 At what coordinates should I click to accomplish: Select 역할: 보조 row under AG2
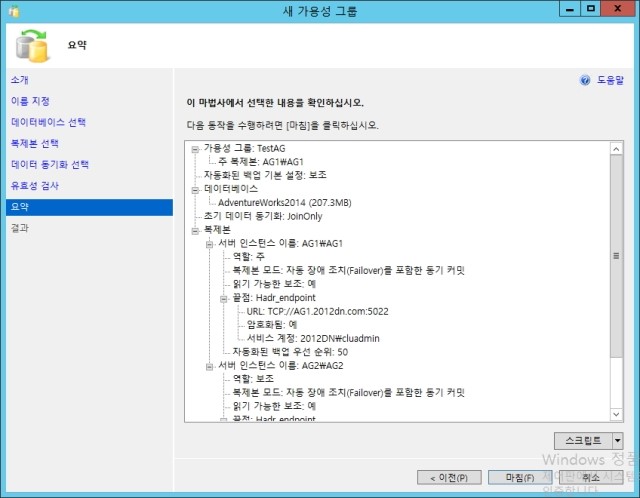coord(253,379)
